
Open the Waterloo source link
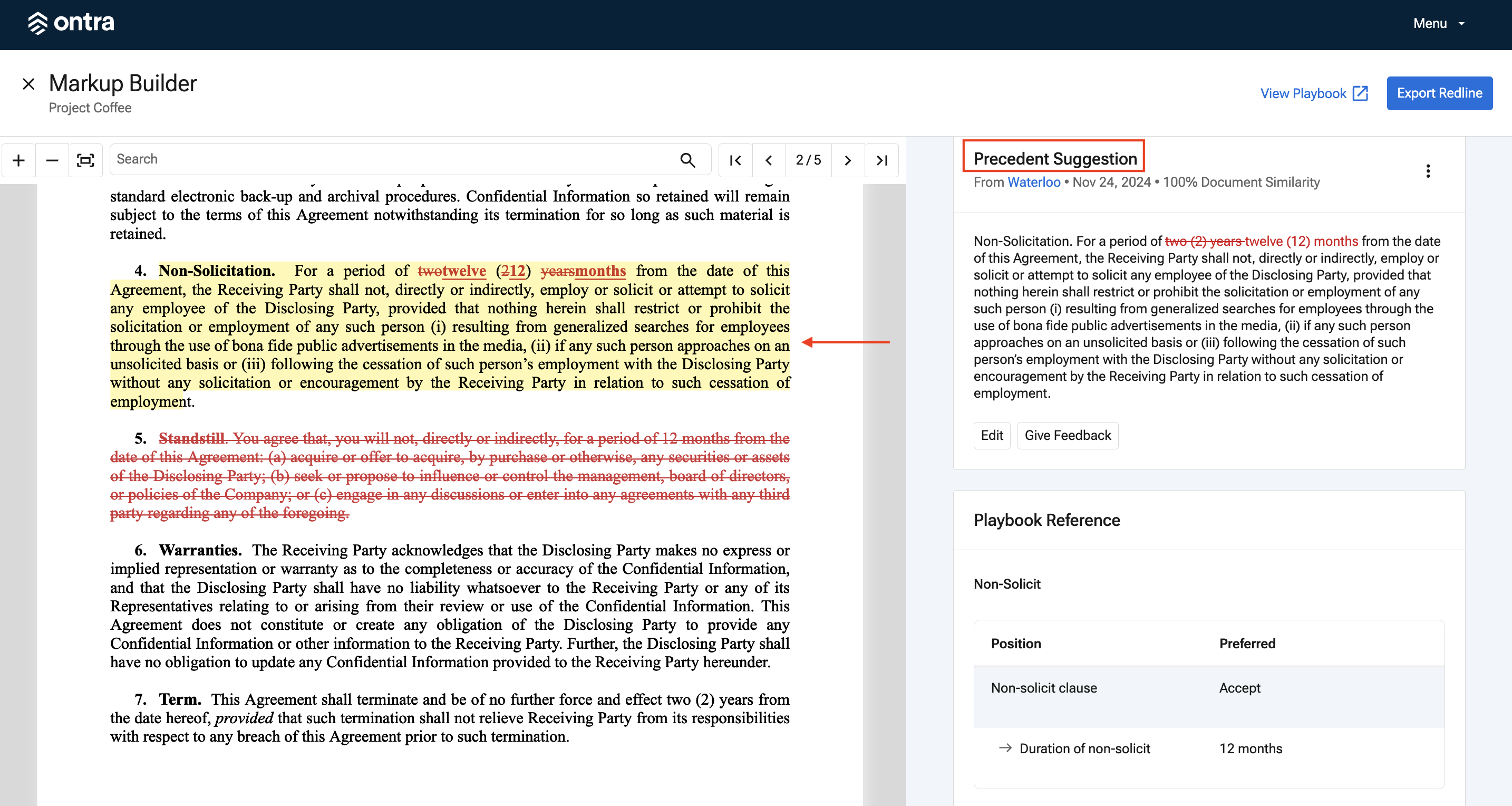click(1034, 182)
